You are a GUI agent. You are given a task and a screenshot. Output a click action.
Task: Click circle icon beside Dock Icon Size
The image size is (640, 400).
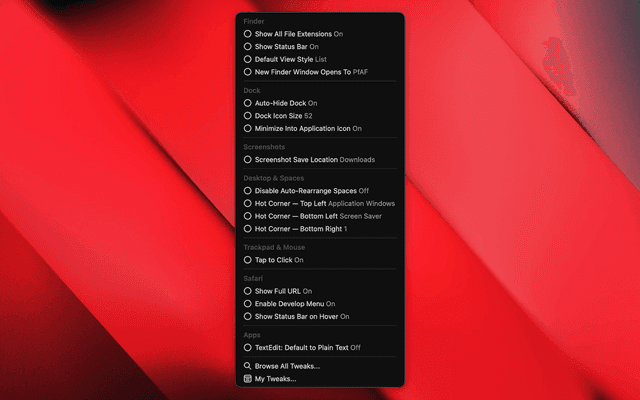point(248,116)
